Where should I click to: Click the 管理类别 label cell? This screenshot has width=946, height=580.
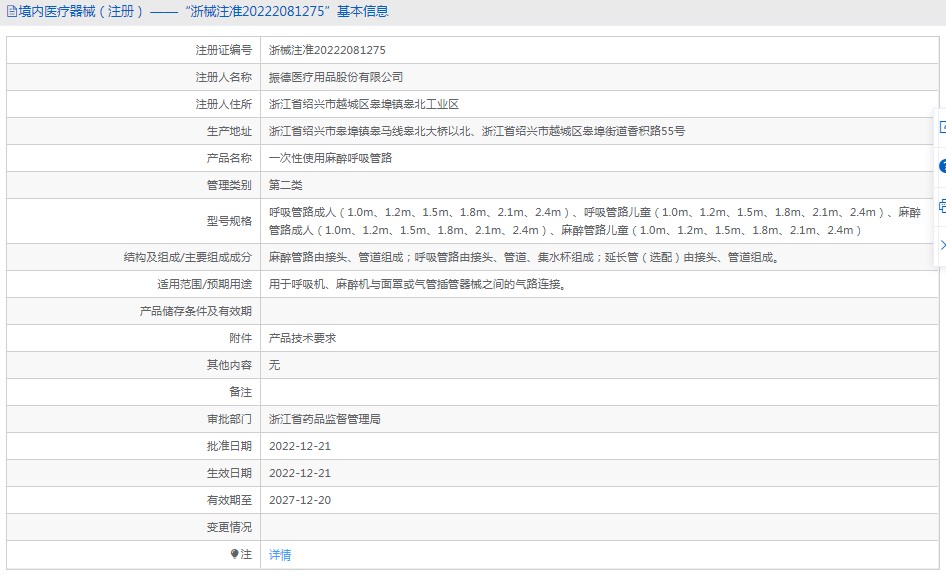tap(133, 185)
